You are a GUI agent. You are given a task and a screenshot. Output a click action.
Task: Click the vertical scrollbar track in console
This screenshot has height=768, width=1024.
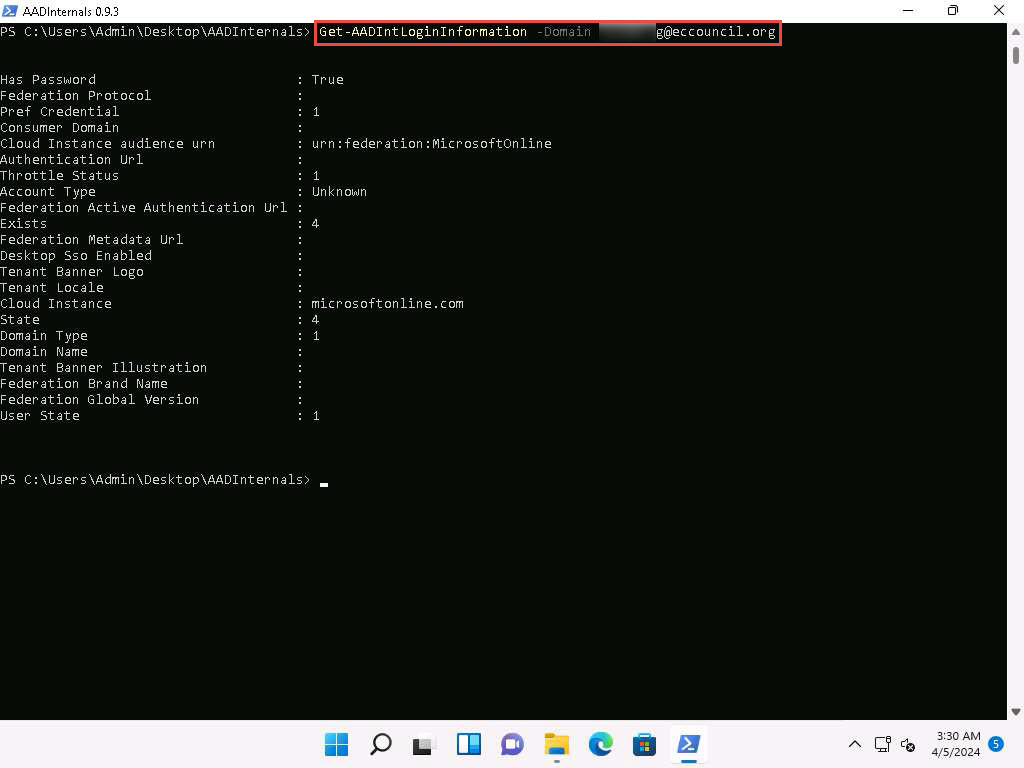point(1015,400)
